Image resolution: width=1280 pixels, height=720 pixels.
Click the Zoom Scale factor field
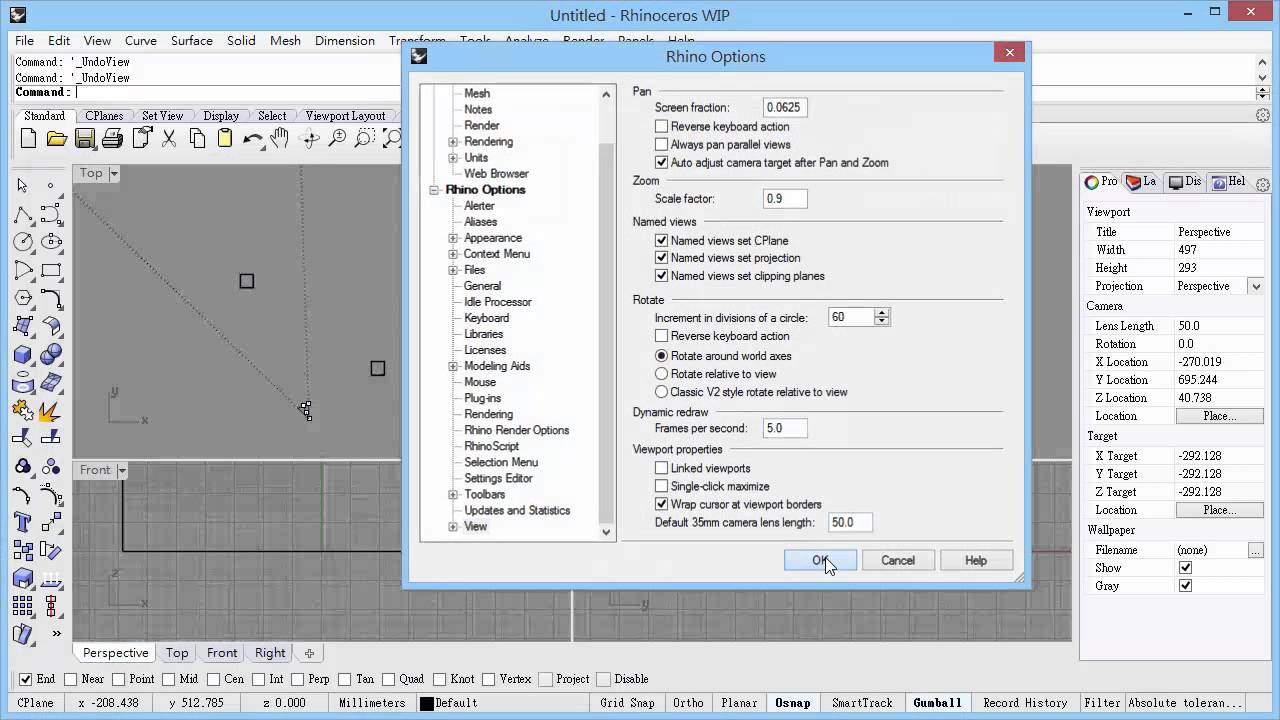point(785,199)
